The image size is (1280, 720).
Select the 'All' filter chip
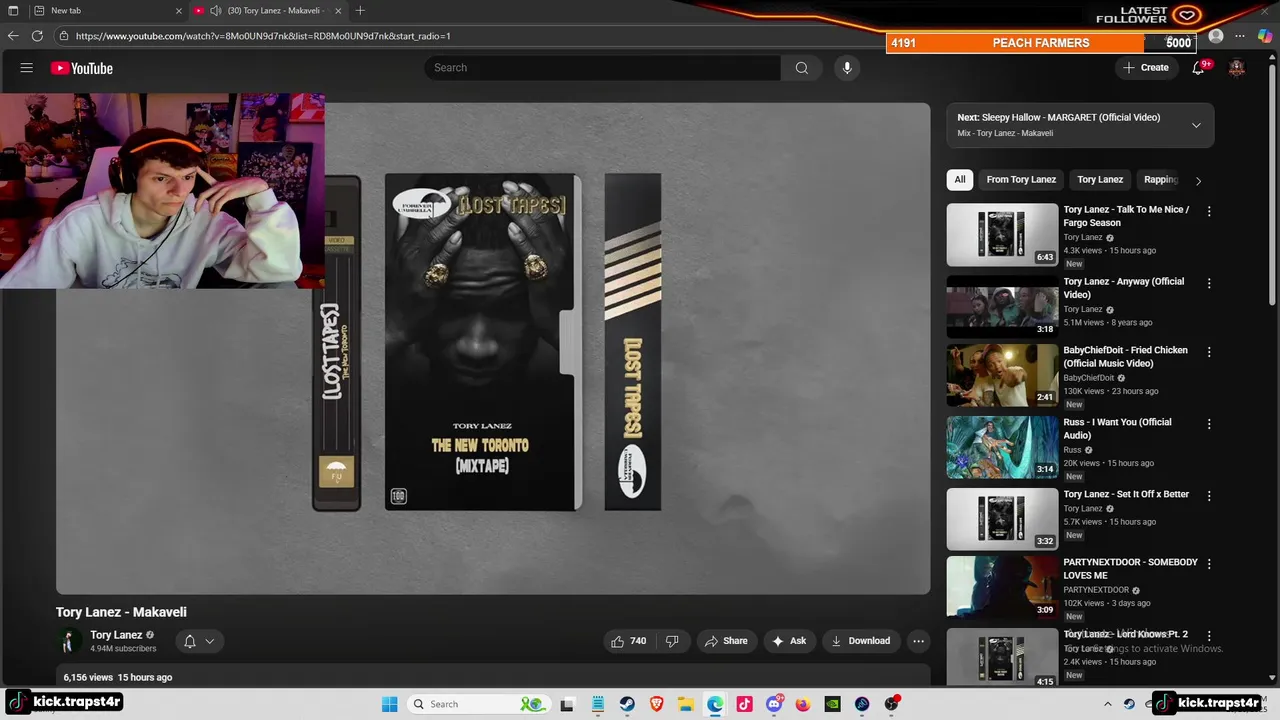pyautogui.click(x=959, y=180)
